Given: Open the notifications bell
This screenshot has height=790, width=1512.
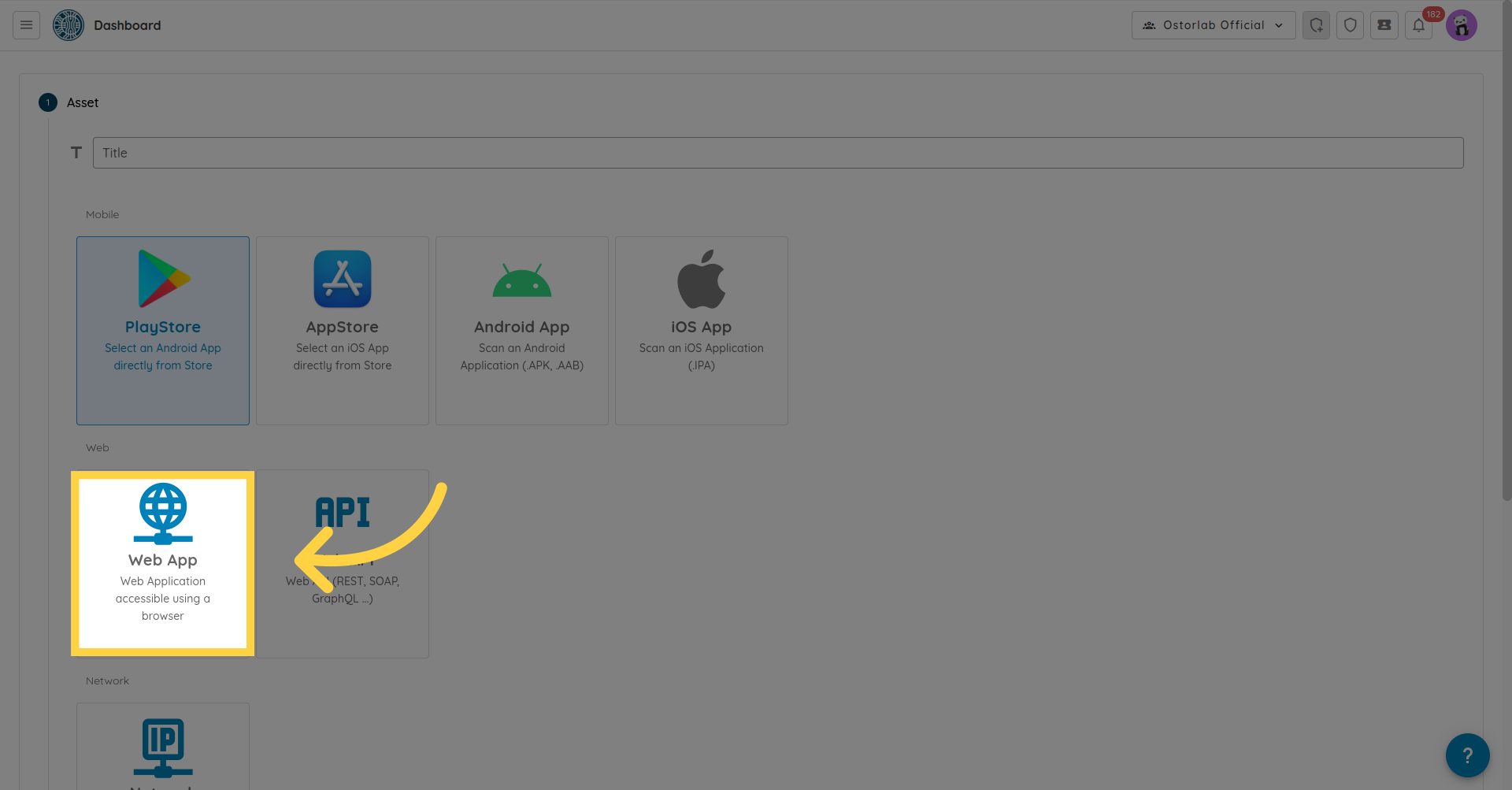Looking at the screenshot, I should 1418,25.
